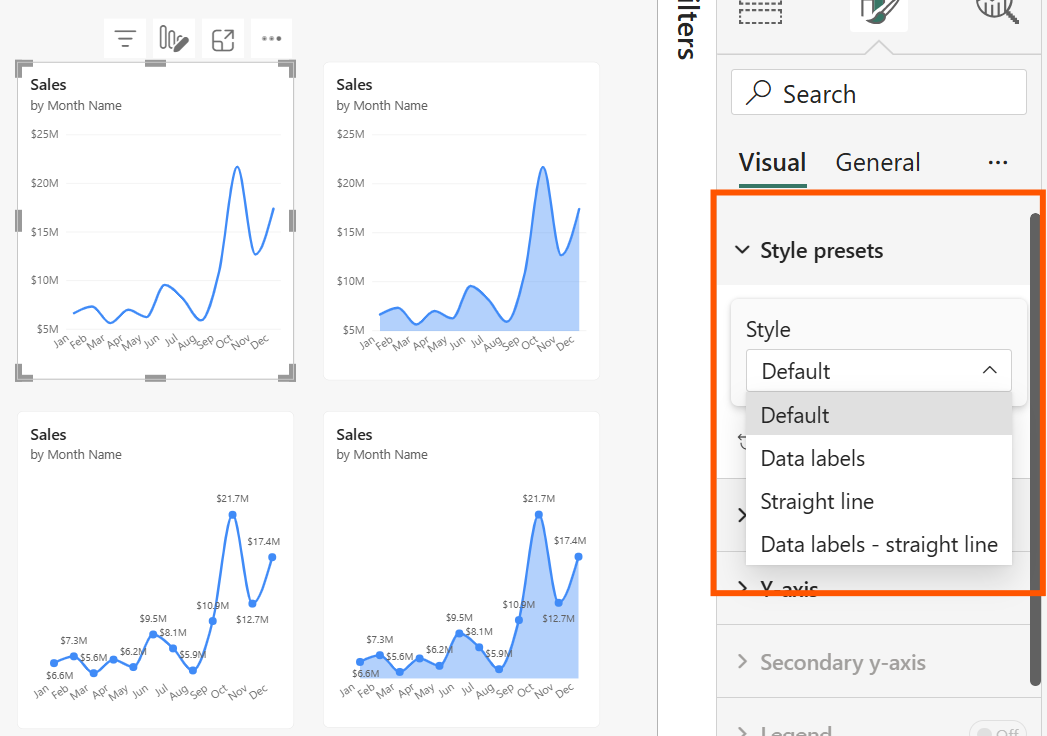
Task: Open the Analytics magnifier pane icon
Action: tap(997, 10)
